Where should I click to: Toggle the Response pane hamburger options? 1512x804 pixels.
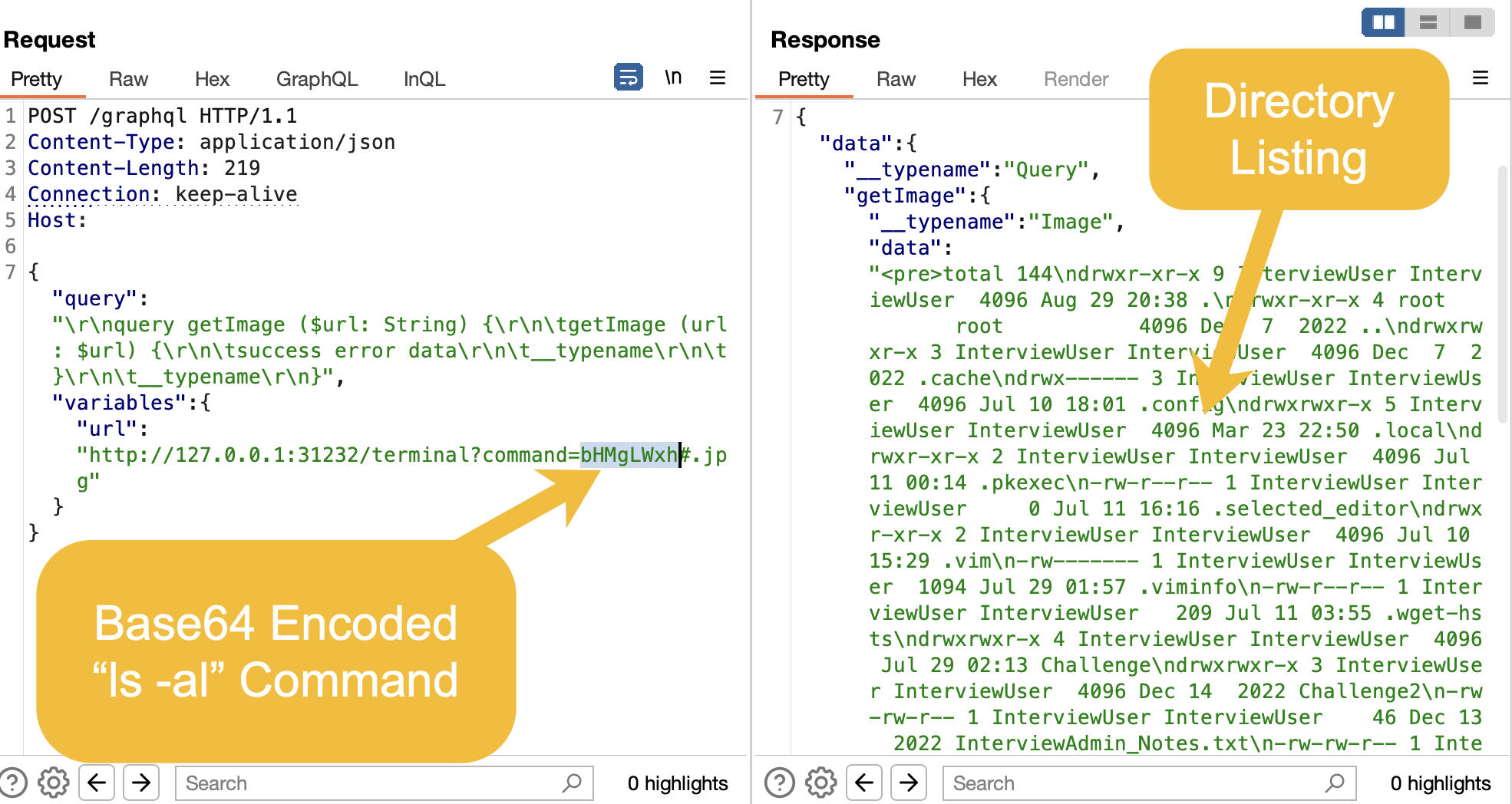(1480, 77)
